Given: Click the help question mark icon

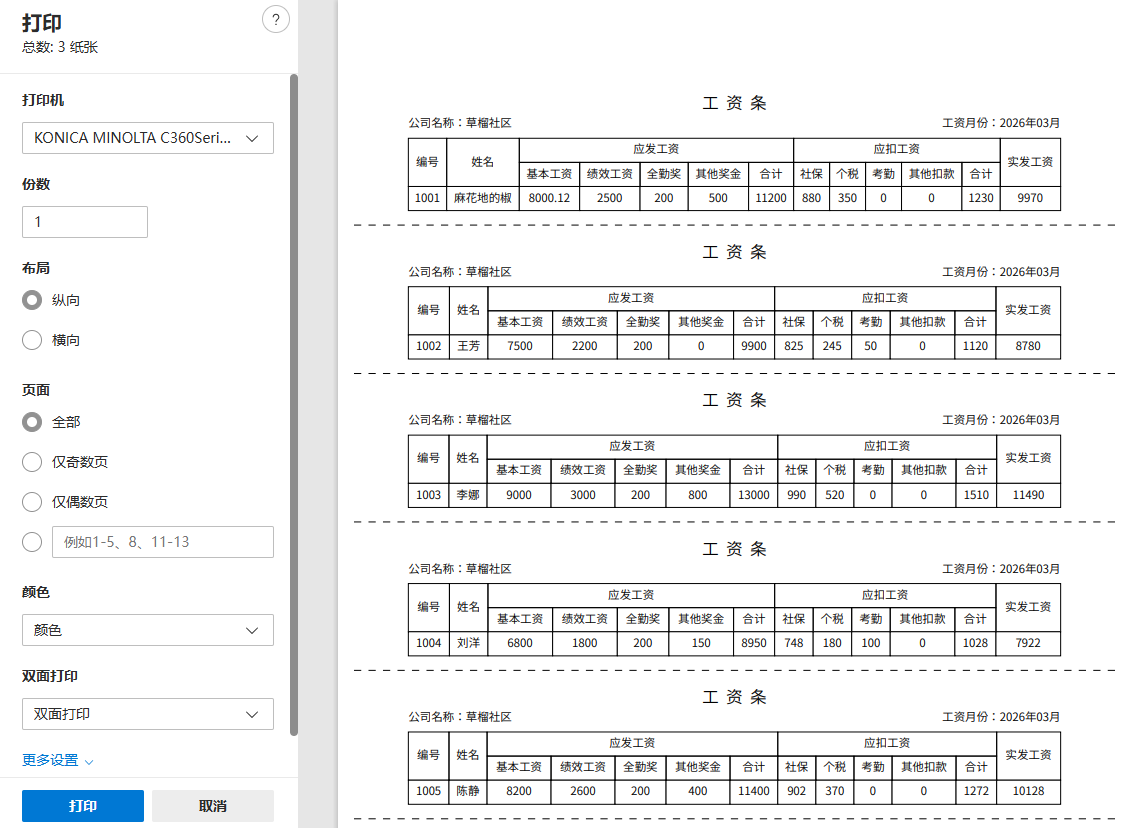Looking at the screenshot, I should point(276,19).
